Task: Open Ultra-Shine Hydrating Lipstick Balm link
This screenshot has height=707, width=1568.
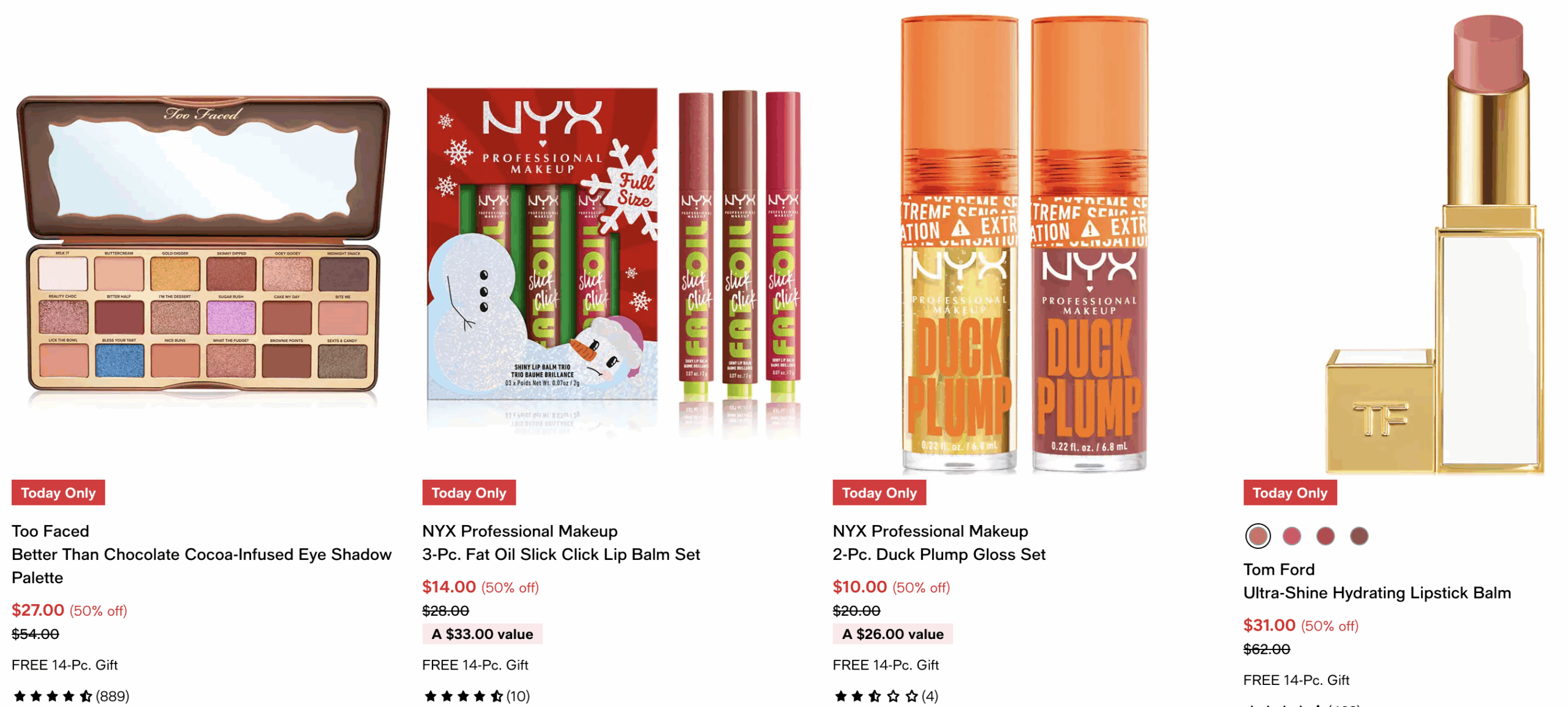Action: pos(1376,592)
